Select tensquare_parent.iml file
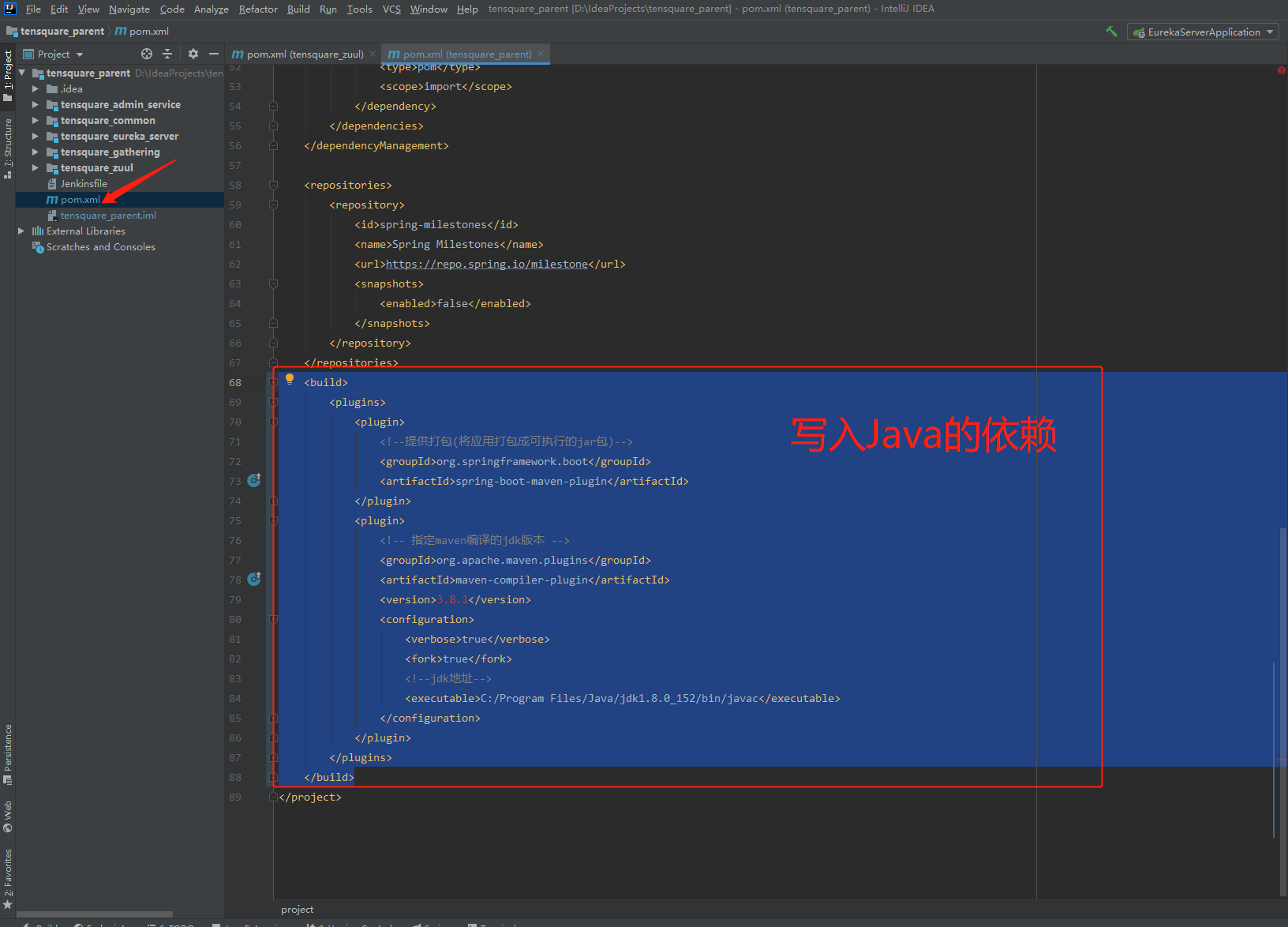 (x=108, y=215)
